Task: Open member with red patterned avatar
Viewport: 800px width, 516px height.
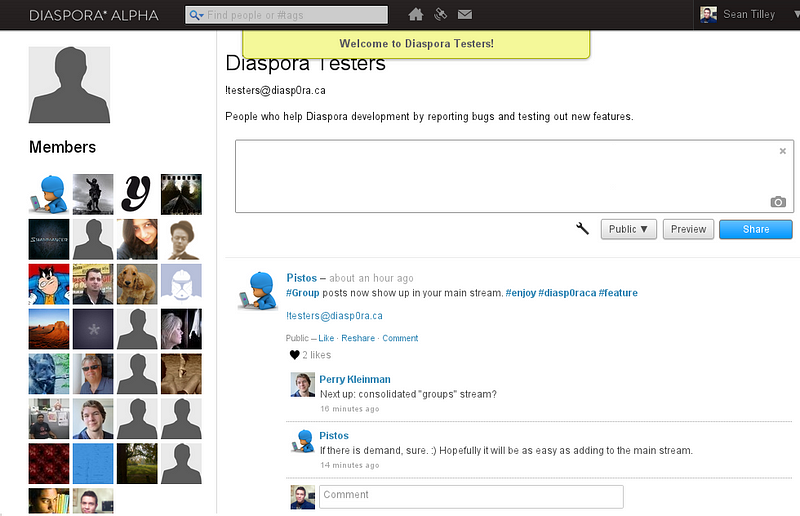Action: (49, 463)
